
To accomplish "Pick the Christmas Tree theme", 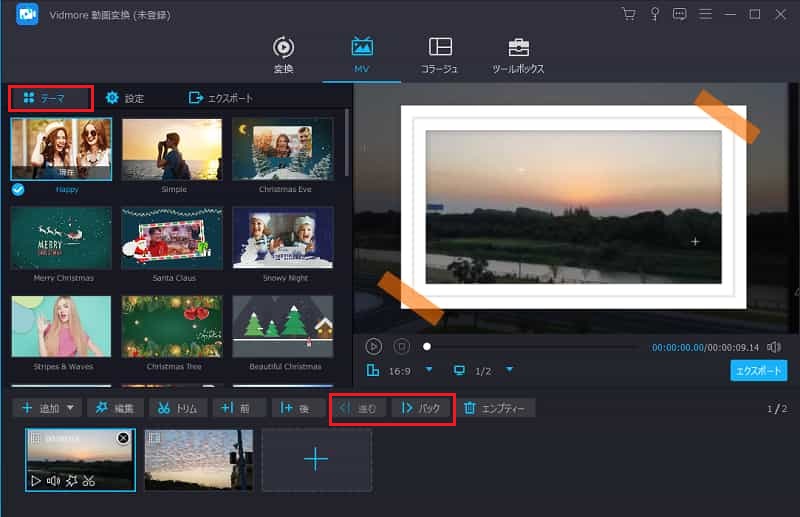I will (x=172, y=327).
